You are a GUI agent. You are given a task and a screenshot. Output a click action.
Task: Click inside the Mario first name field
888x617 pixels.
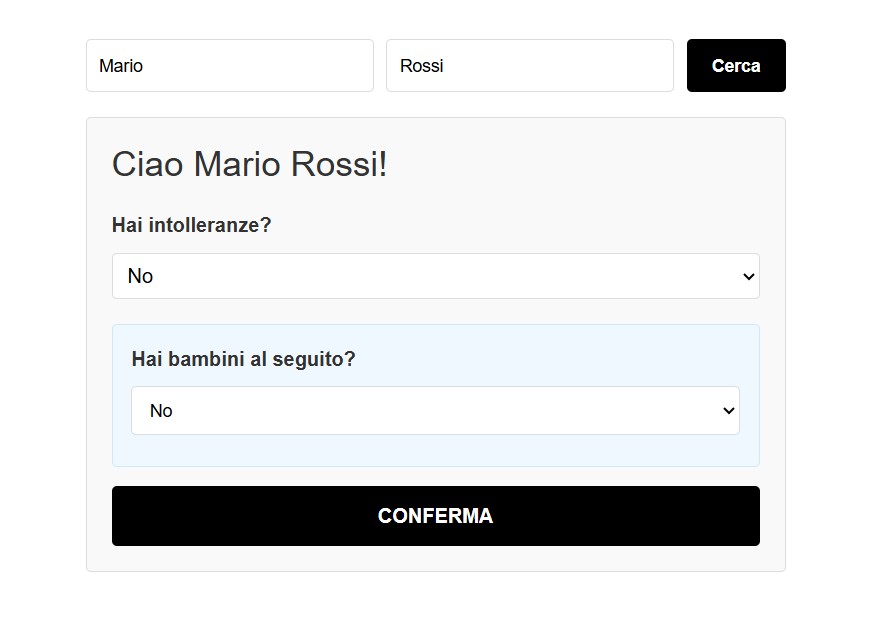pyautogui.click(x=229, y=65)
